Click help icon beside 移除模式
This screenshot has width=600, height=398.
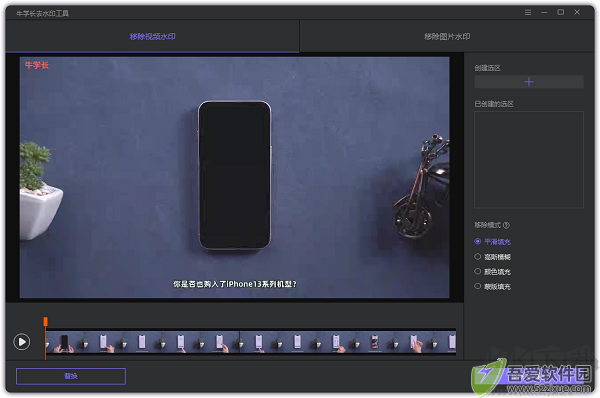click(x=506, y=225)
